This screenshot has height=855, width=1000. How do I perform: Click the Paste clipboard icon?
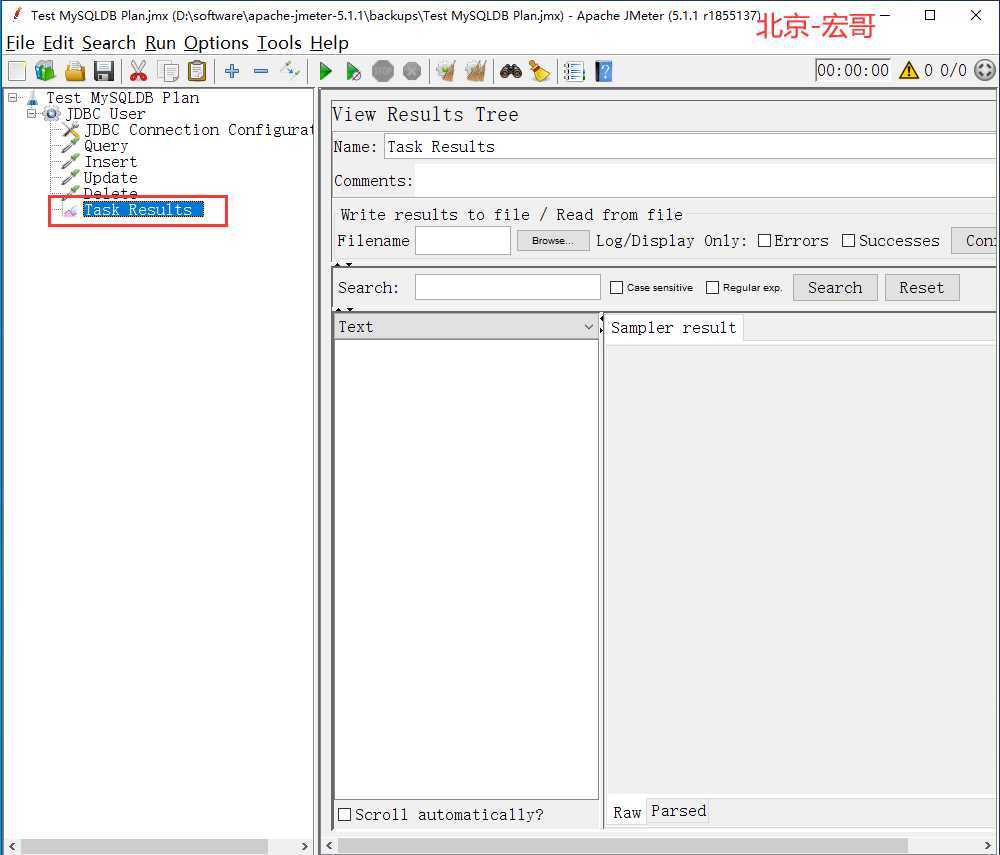198,71
